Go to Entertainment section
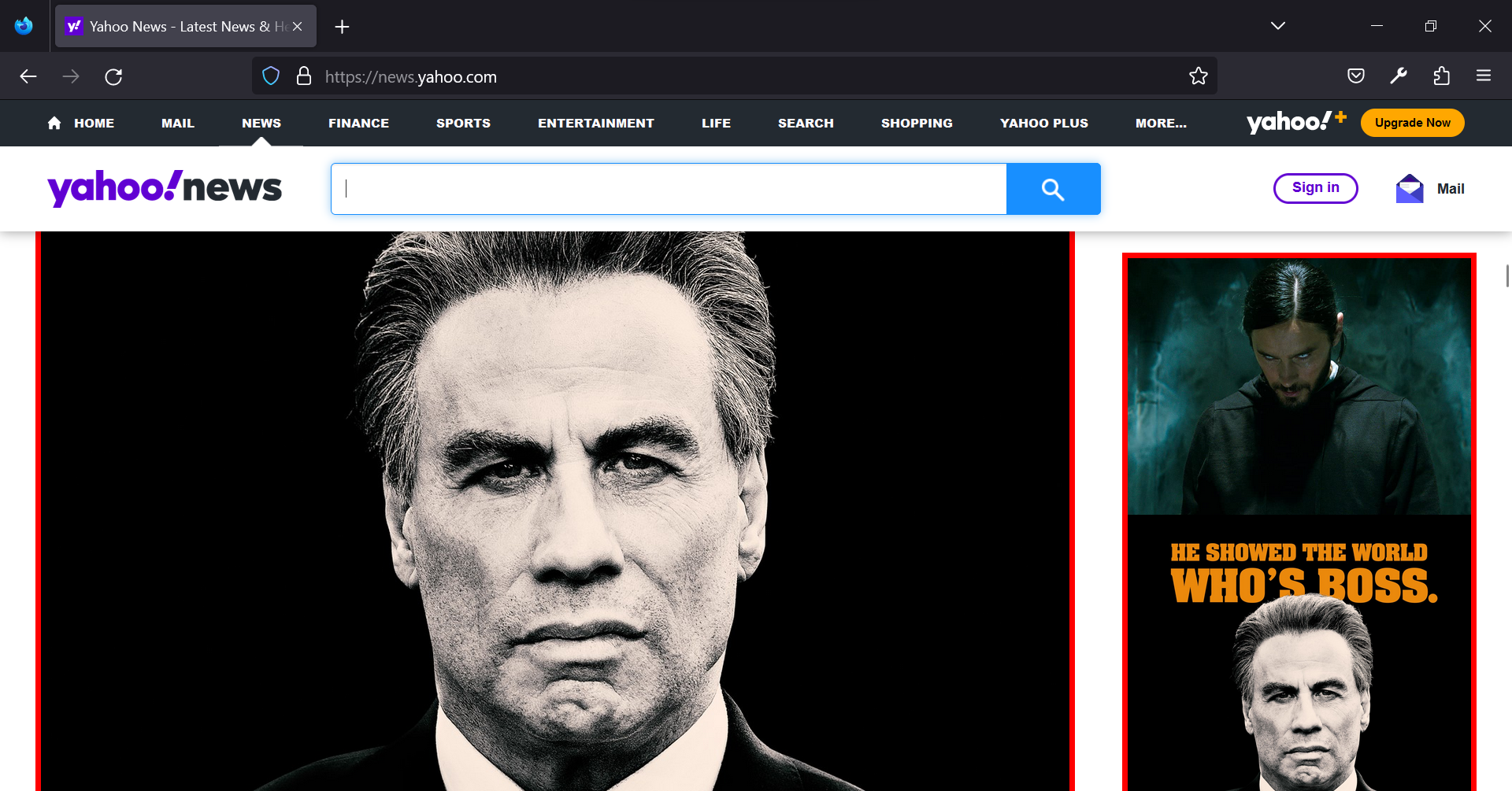This screenshot has height=791, width=1512. tap(595, 123)
